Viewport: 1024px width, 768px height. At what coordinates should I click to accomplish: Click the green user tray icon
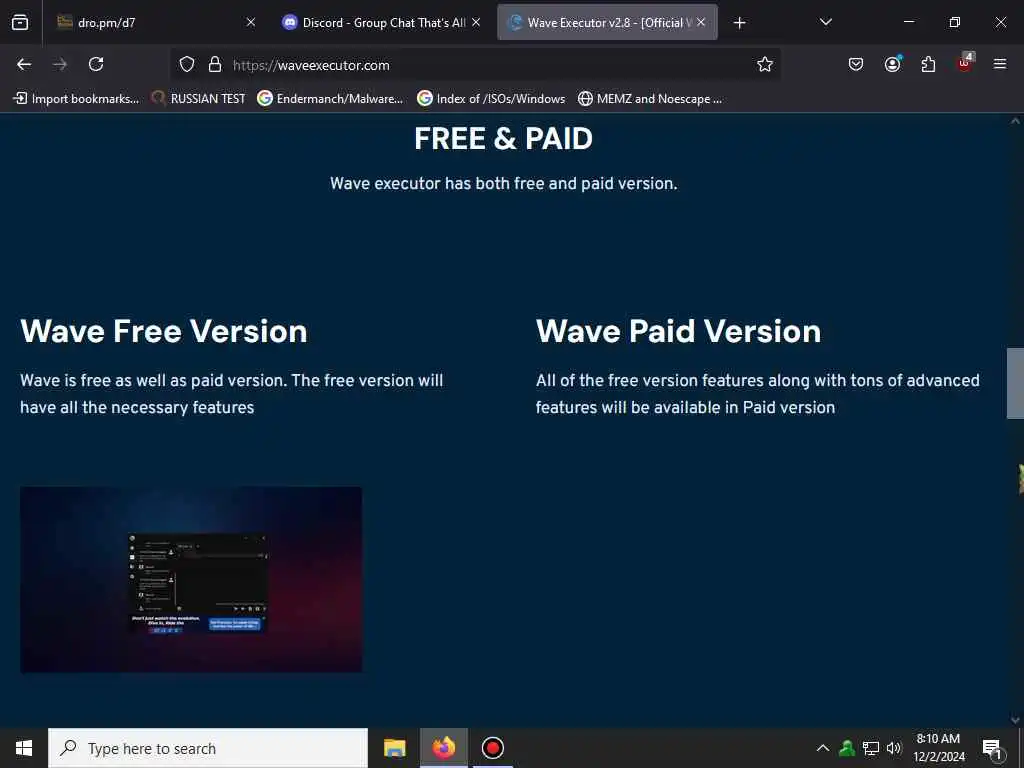[x=847, y=748]
